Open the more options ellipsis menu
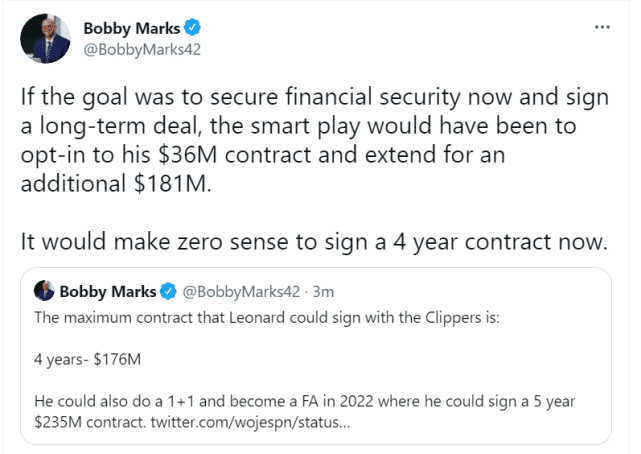This screenshot has width=641, height=454. 601,26
